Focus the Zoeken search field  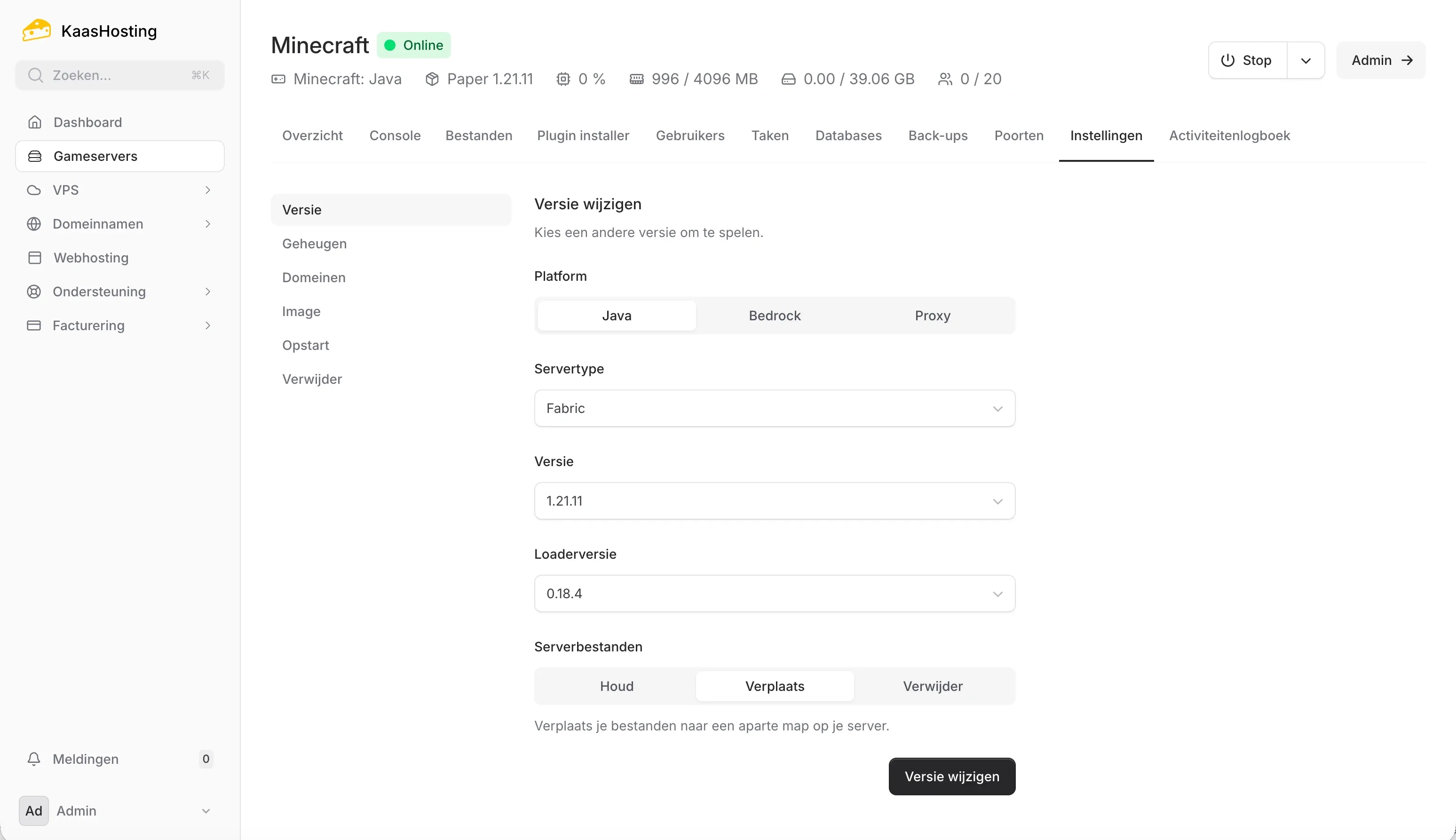click(119, 75)
